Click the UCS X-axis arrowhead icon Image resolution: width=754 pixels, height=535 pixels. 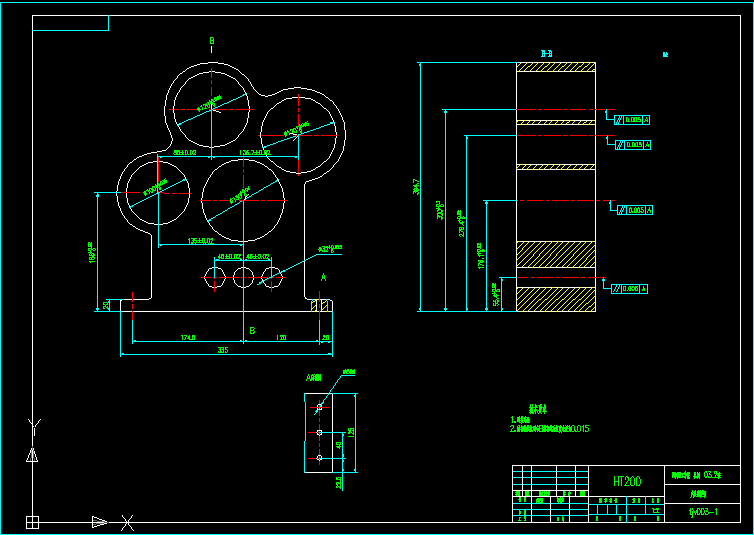99,521
